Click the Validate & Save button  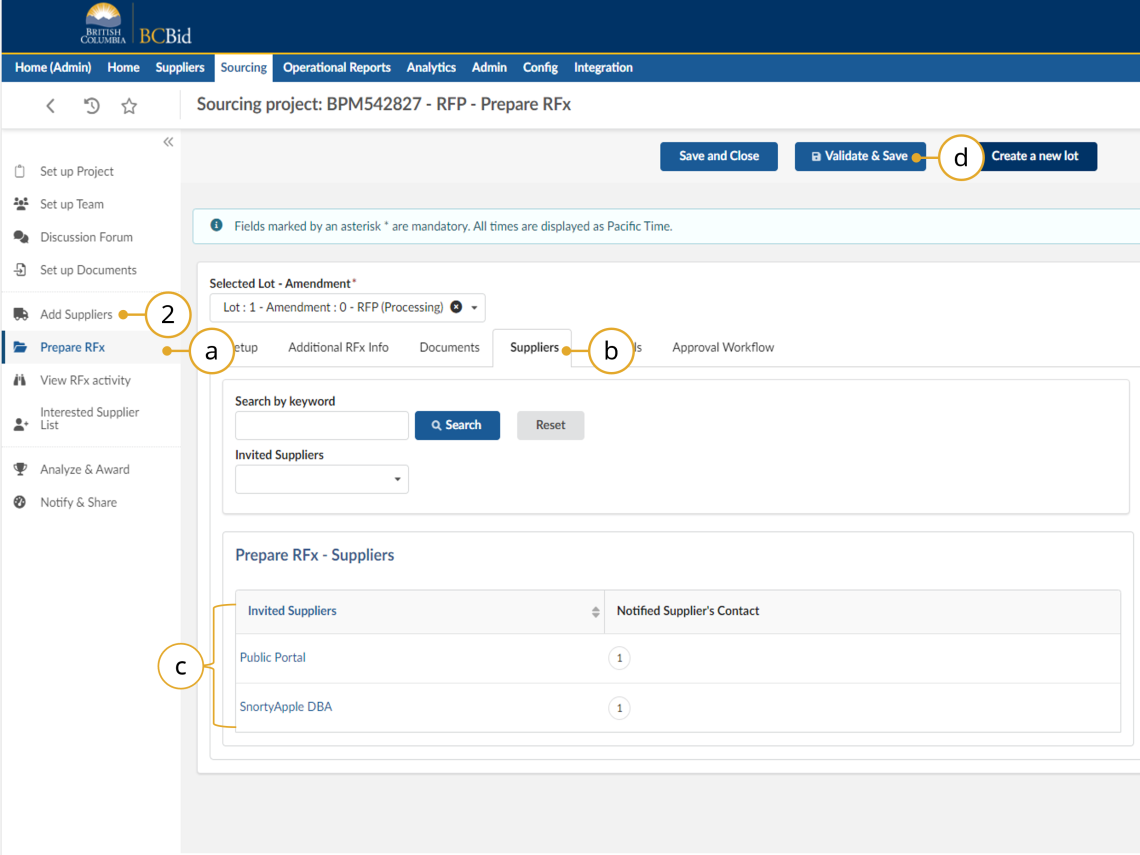[x=860, y=156]
